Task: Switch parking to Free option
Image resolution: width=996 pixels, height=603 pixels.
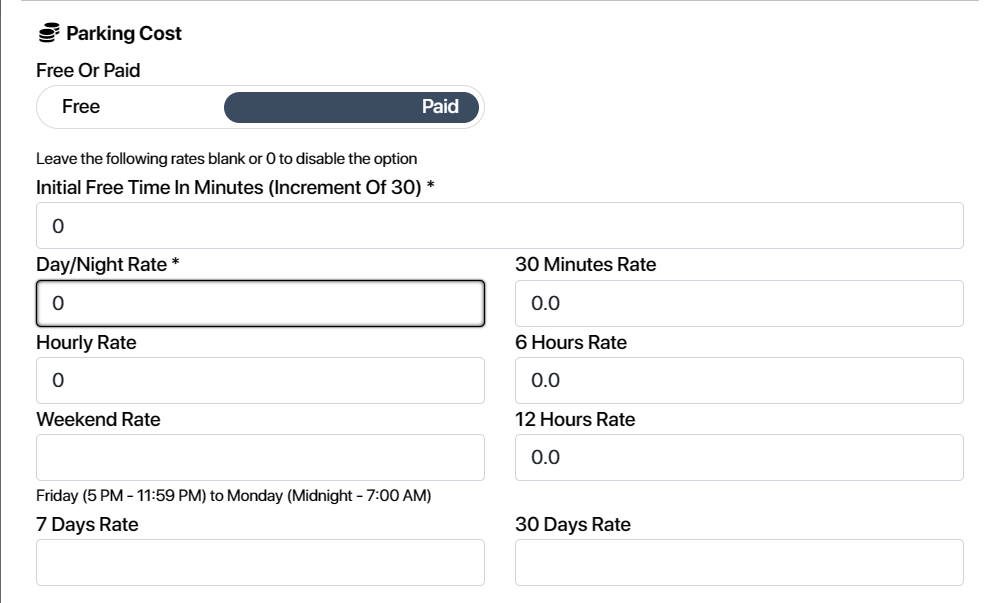Action: (81, 107)
